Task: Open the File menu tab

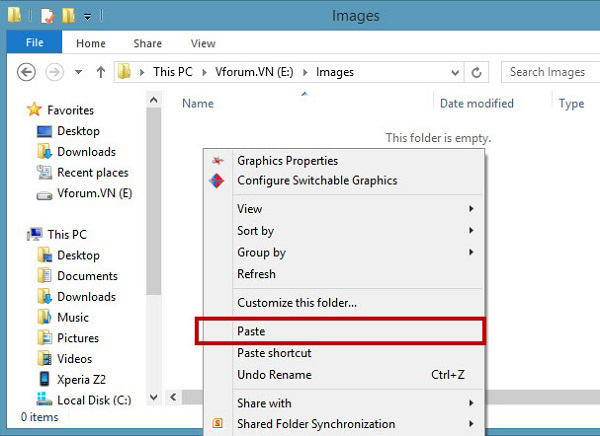Action: coord(34,43)
